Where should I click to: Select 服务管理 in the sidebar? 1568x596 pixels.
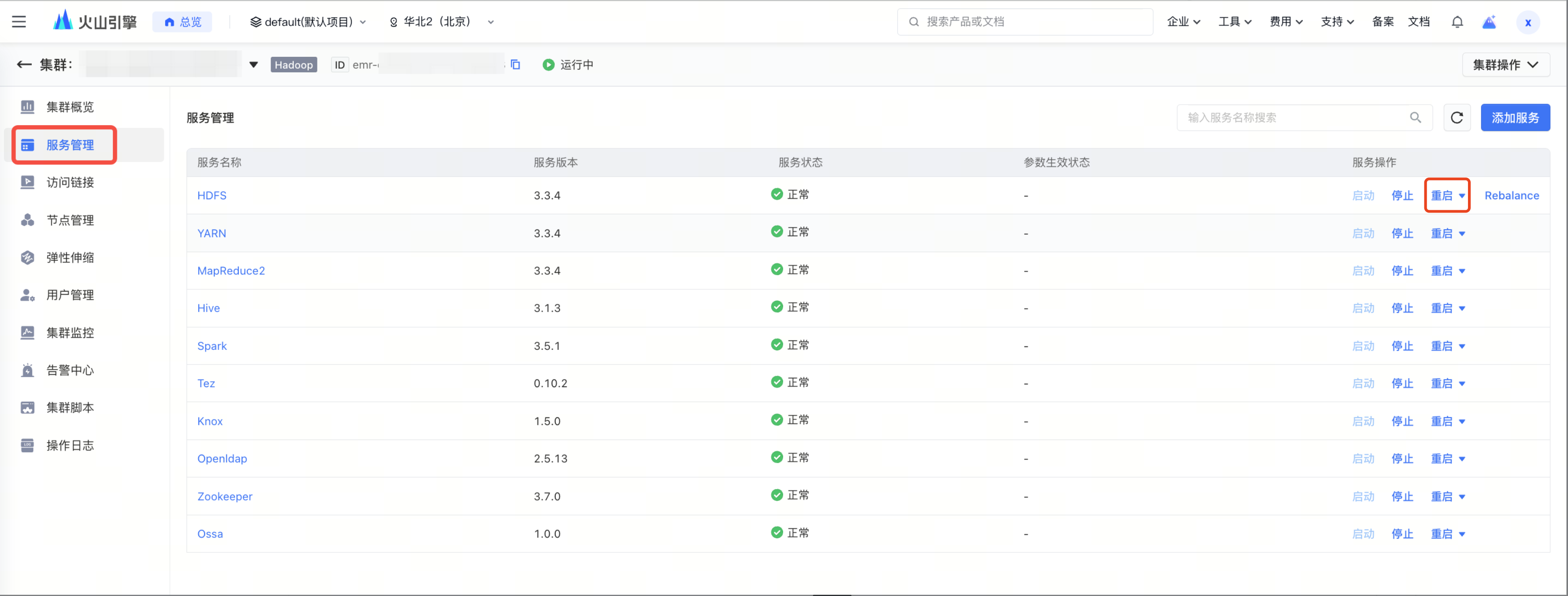click(83, 145)
